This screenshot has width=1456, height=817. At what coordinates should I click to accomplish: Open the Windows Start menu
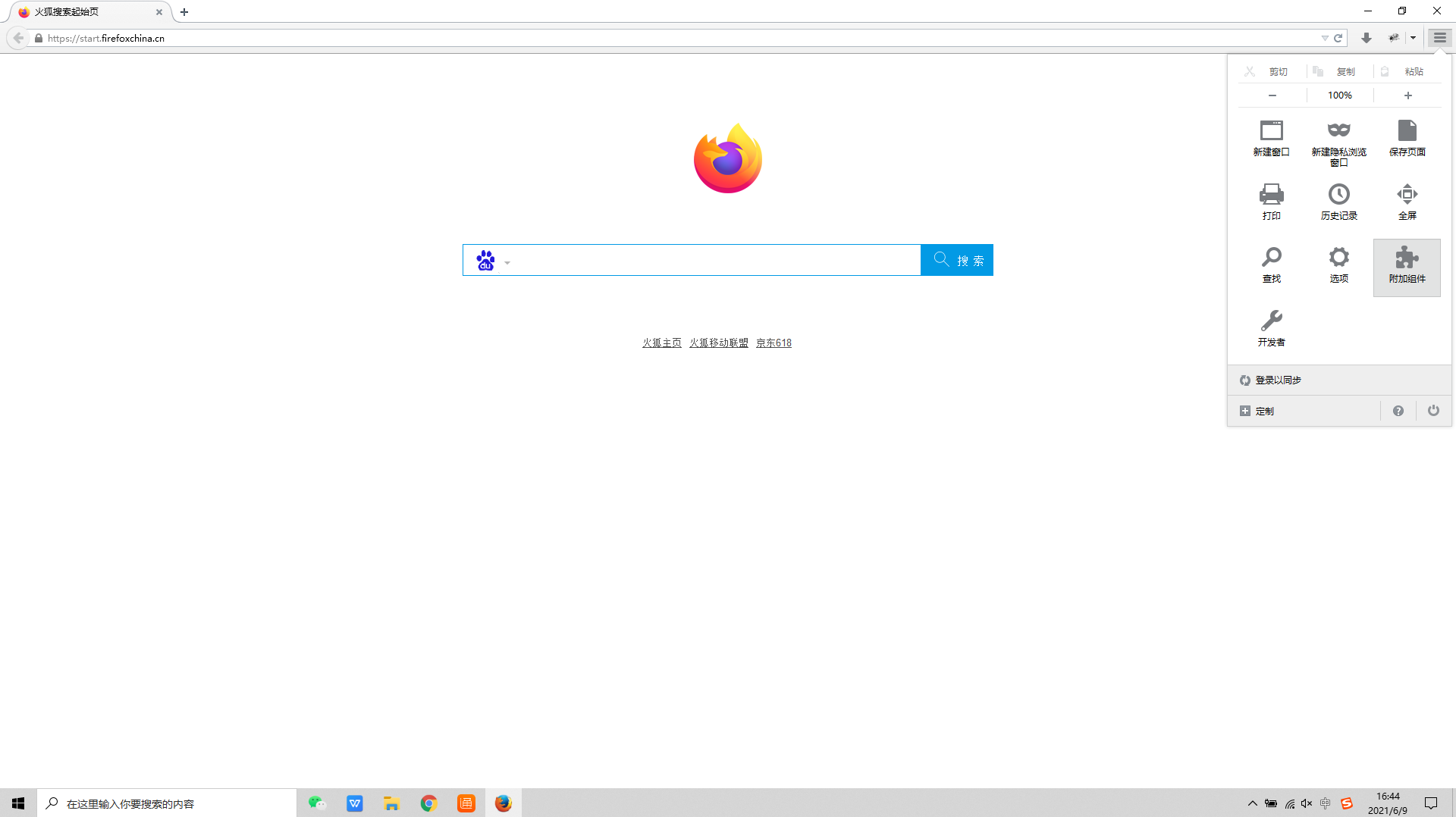pos(18,803)
